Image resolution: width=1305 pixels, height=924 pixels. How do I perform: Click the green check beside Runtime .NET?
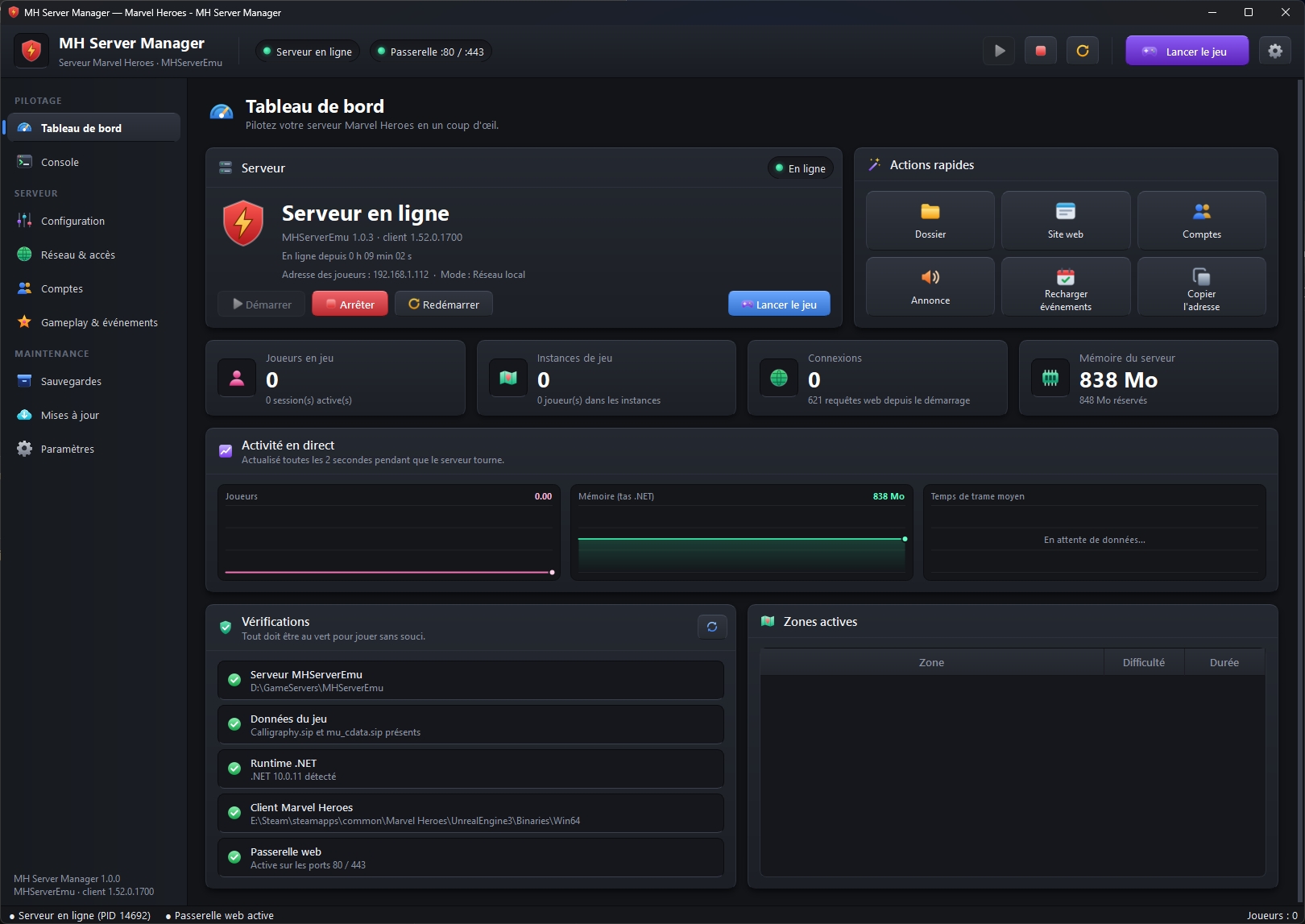coord(234,769)
